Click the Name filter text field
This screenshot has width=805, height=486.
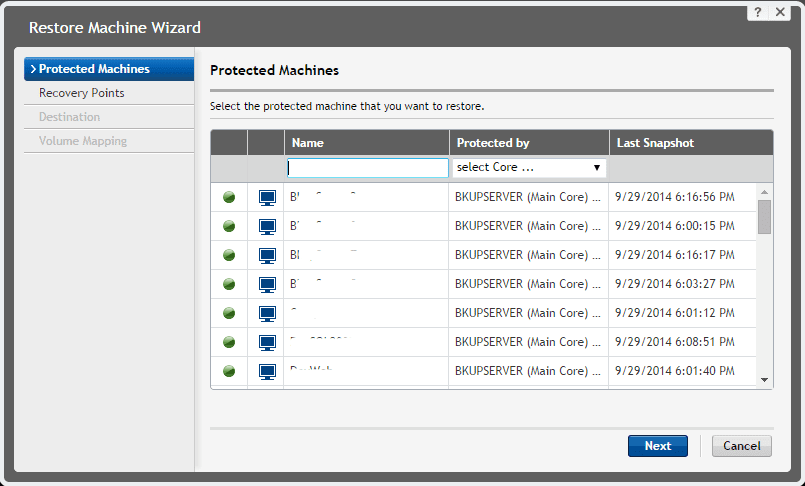pyautogui.click(x=368, y=168)
